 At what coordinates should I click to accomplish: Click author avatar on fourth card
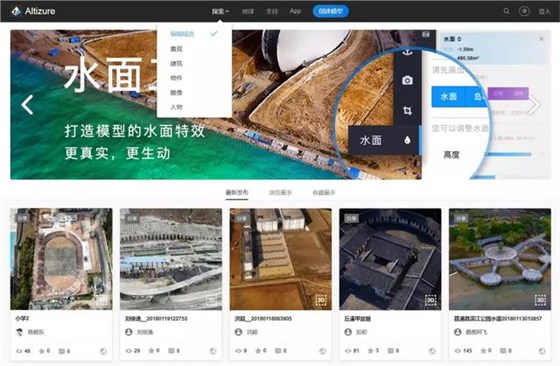(348, 332)
